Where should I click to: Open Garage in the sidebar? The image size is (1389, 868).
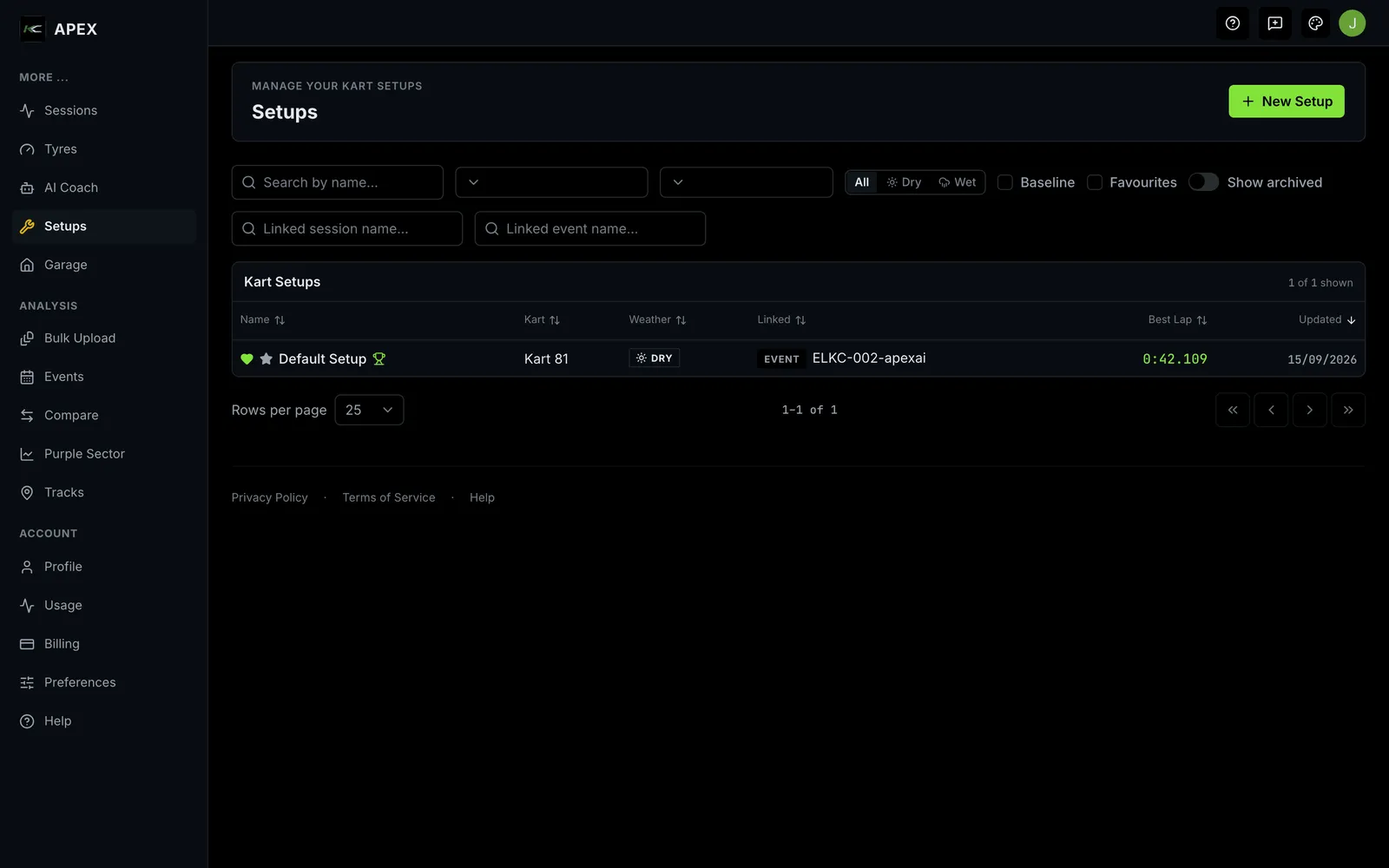coord(104,265)
